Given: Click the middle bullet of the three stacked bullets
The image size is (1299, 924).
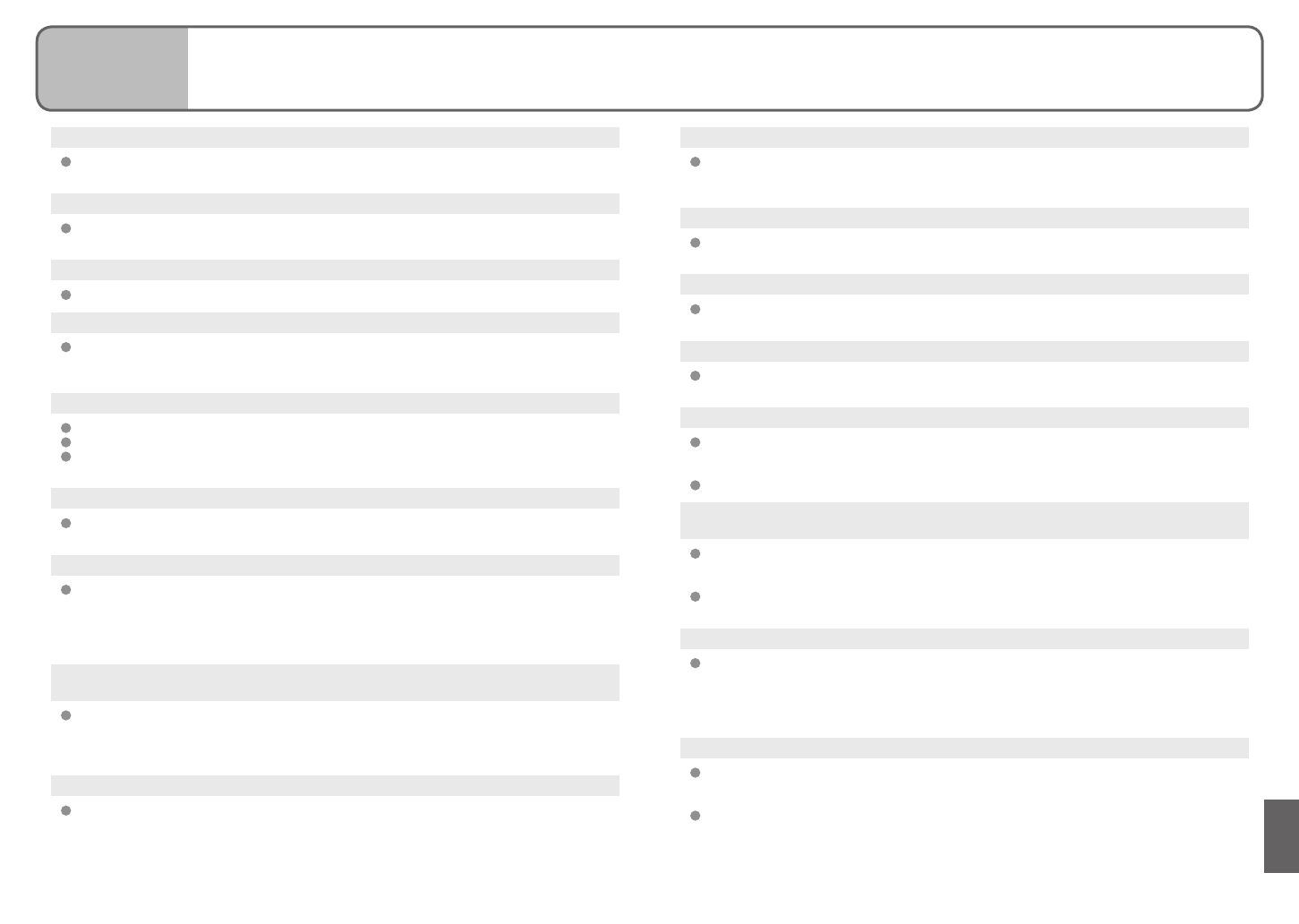Looking at the screenshot, I should click(x=65, y=442).
